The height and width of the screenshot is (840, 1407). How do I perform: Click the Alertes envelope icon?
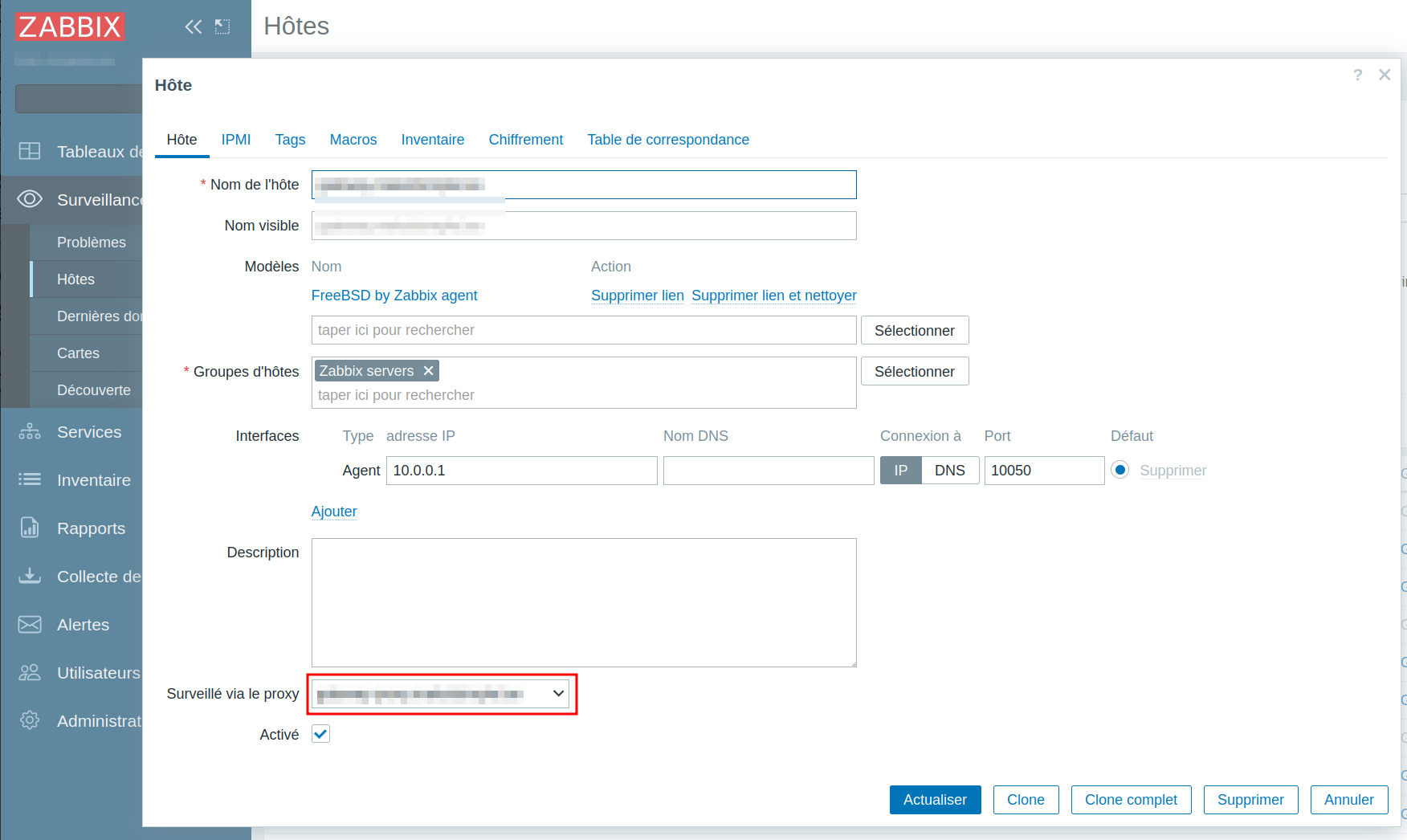pos(30,625)
